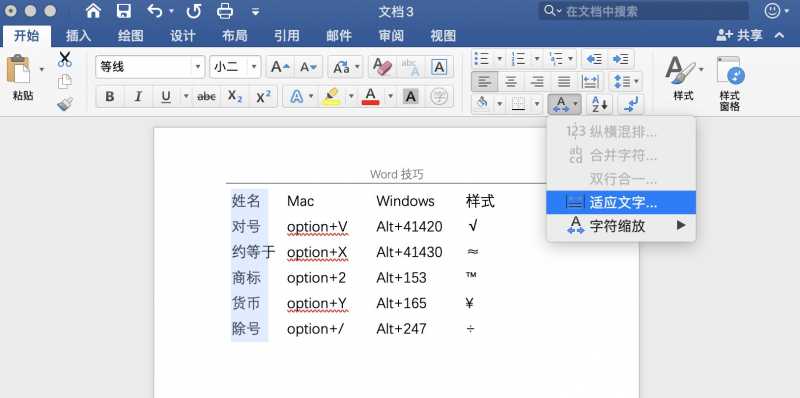The width and height of the screenshot is (800, 398).
Task: Open the 审阅 tab
Action: click(391, 36)
